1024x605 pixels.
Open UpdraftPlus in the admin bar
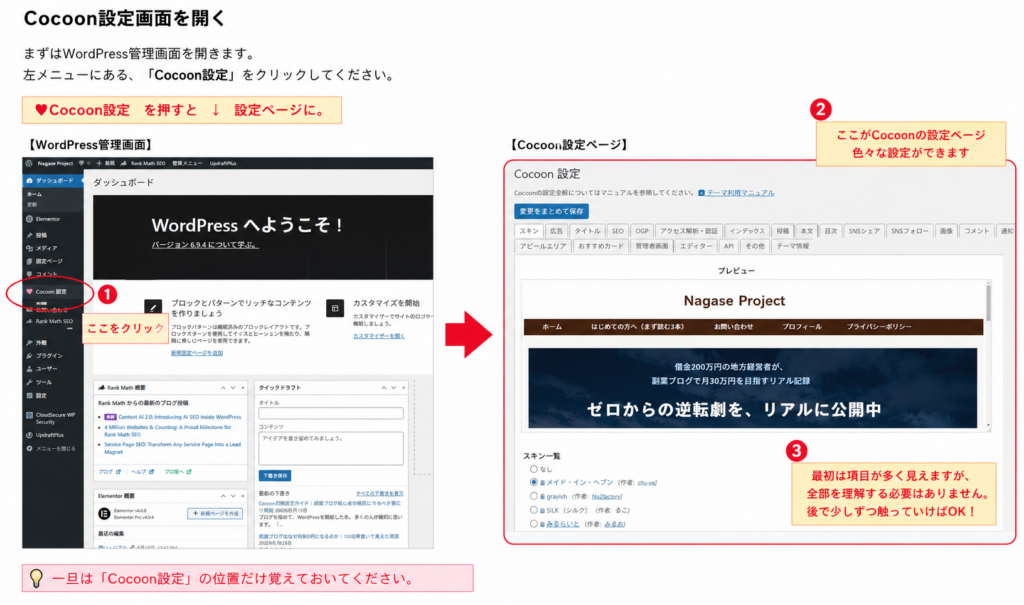click(x=223, y=163)
